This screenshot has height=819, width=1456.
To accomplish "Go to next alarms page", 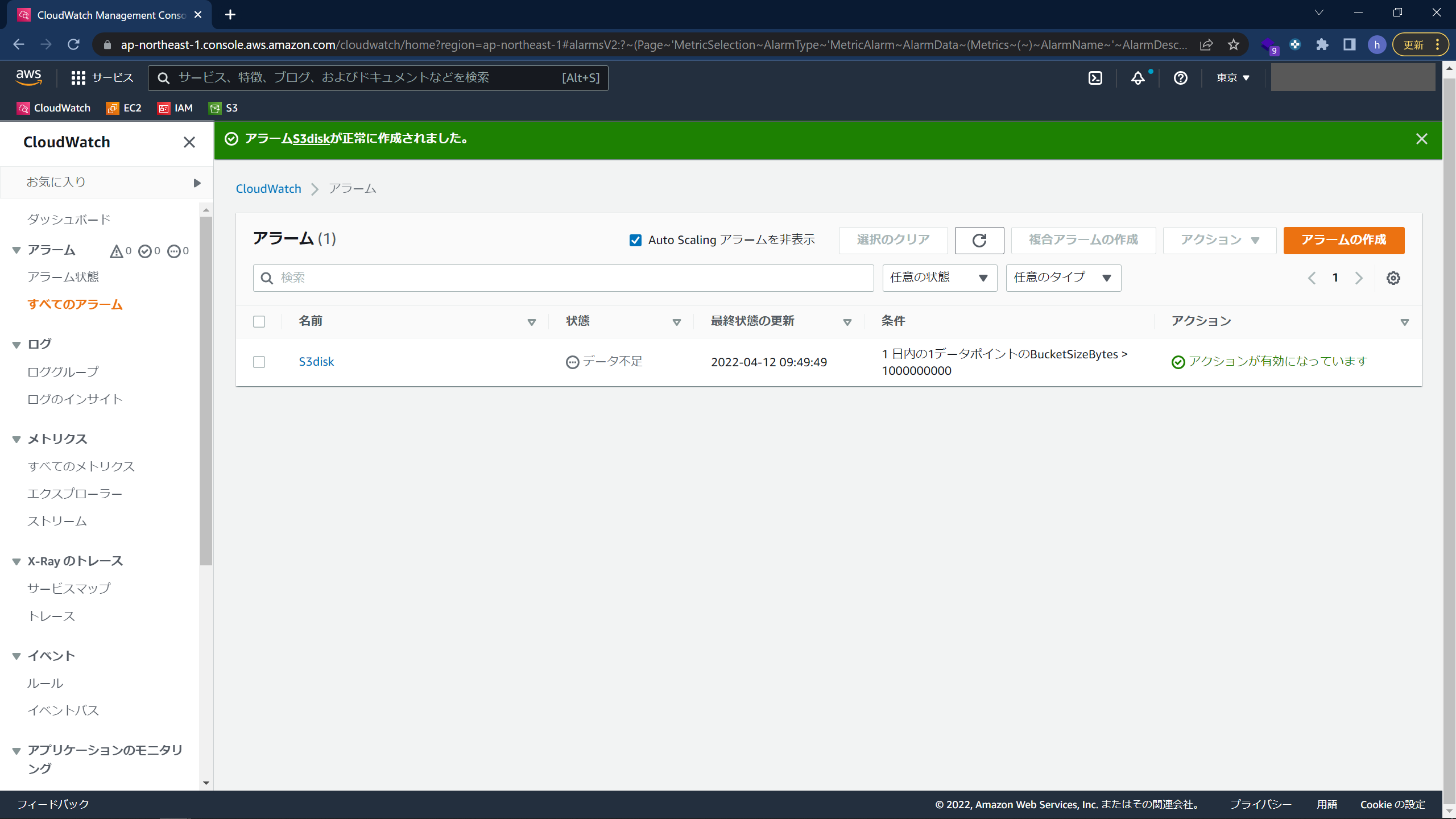I will click(x=1359, y=278).
